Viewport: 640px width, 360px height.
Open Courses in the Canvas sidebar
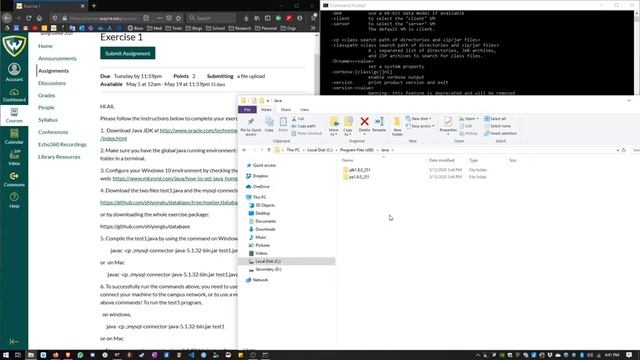click(14, 115)
